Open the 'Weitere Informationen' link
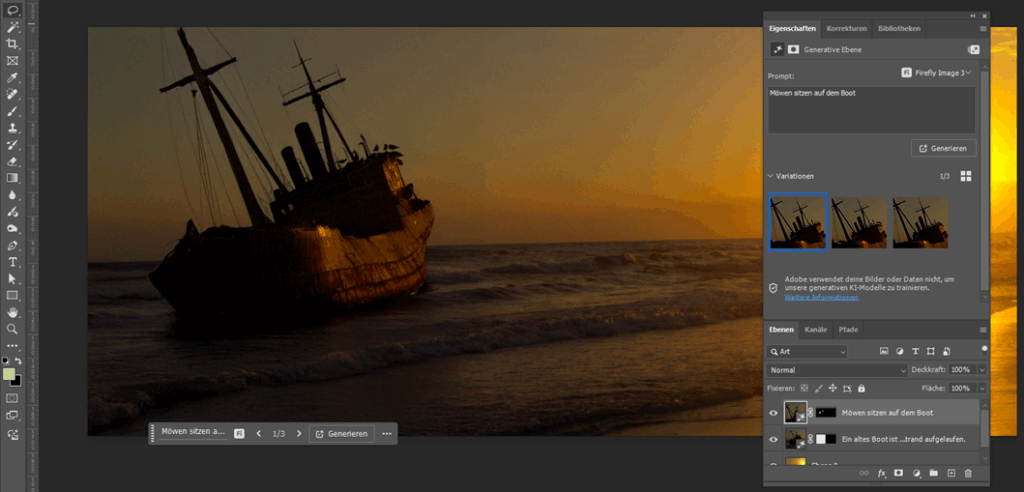 coord(822,297)
